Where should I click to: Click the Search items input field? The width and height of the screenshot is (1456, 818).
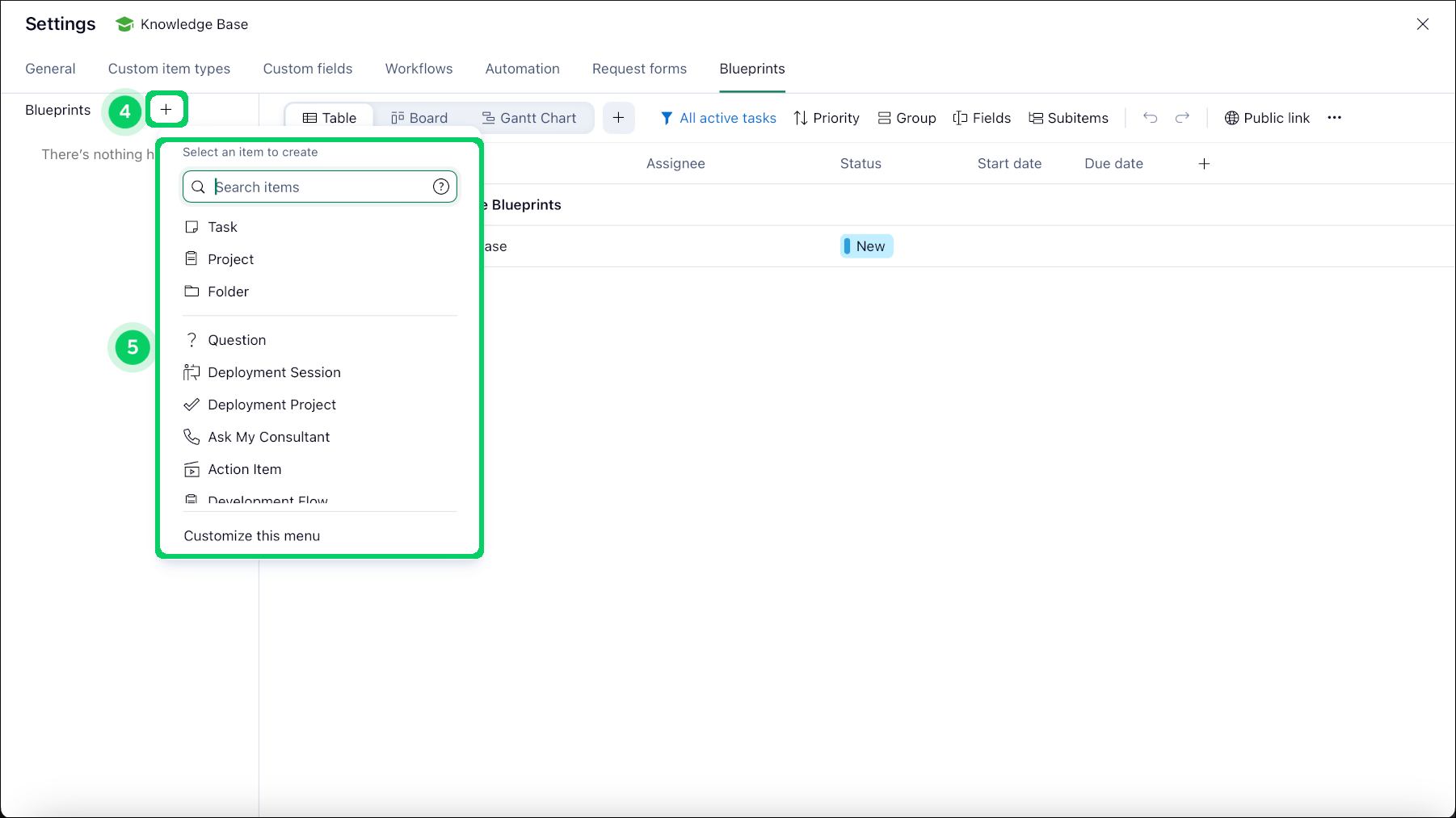[319, 187]
